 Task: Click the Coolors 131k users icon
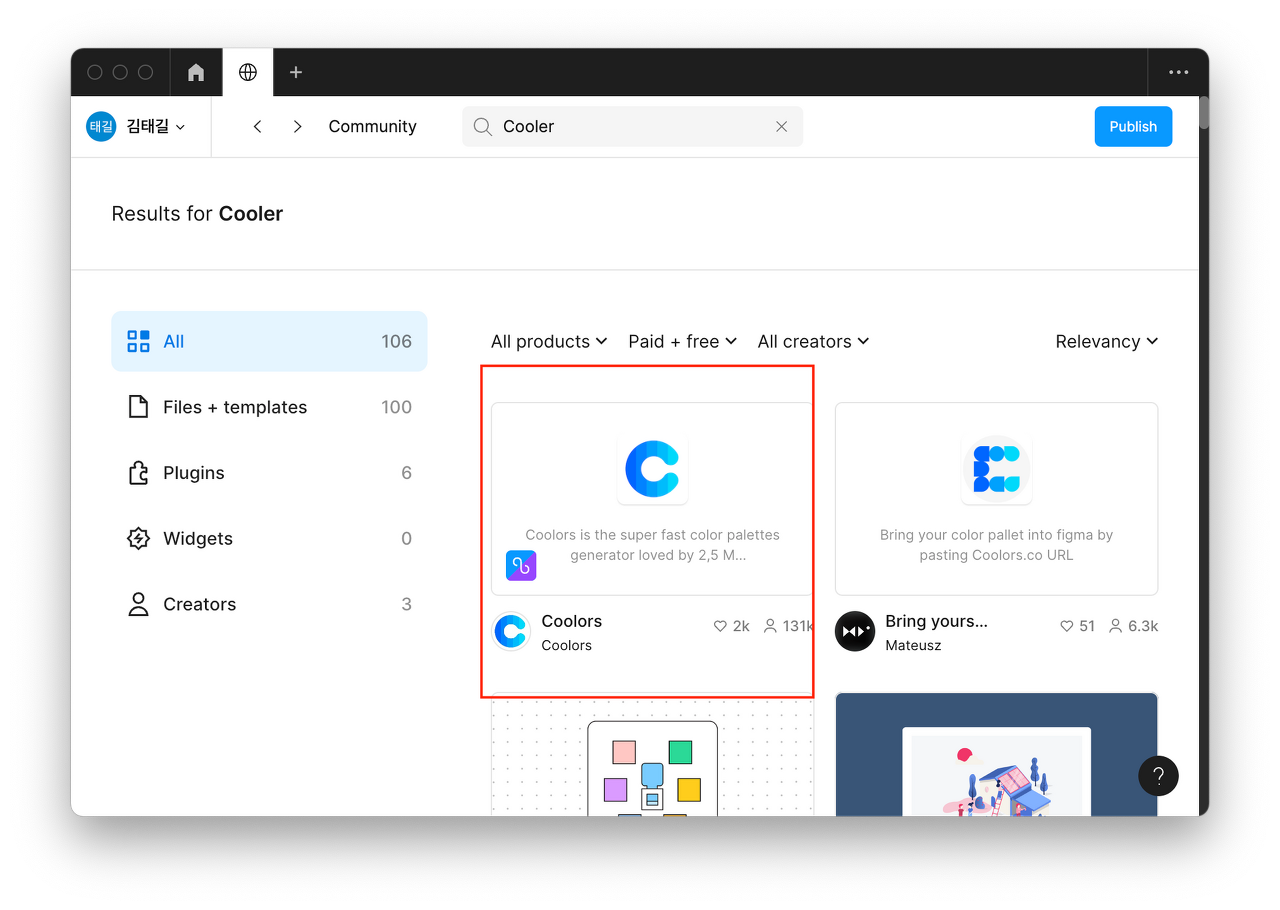tap(770, 626)
